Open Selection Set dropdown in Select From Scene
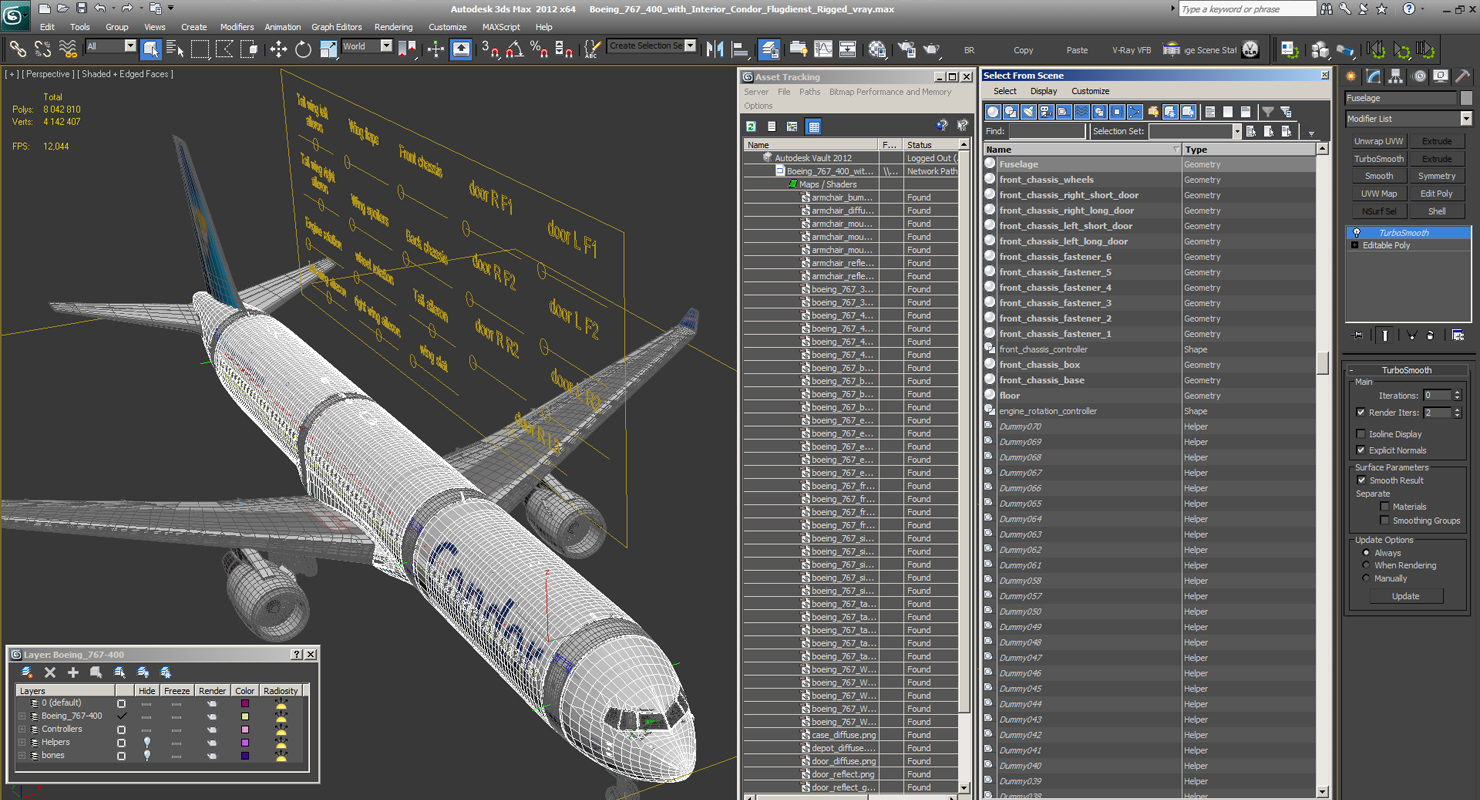Image resolution: width=1480 pixels, height=800 pixels. pos(1236,131)
